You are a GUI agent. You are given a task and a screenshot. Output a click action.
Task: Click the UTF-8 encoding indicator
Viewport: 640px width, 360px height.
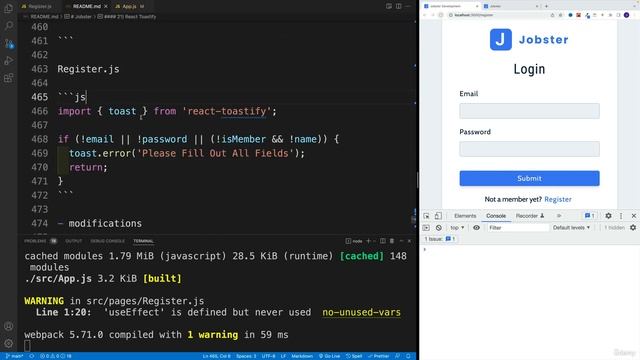pos(268,356)
